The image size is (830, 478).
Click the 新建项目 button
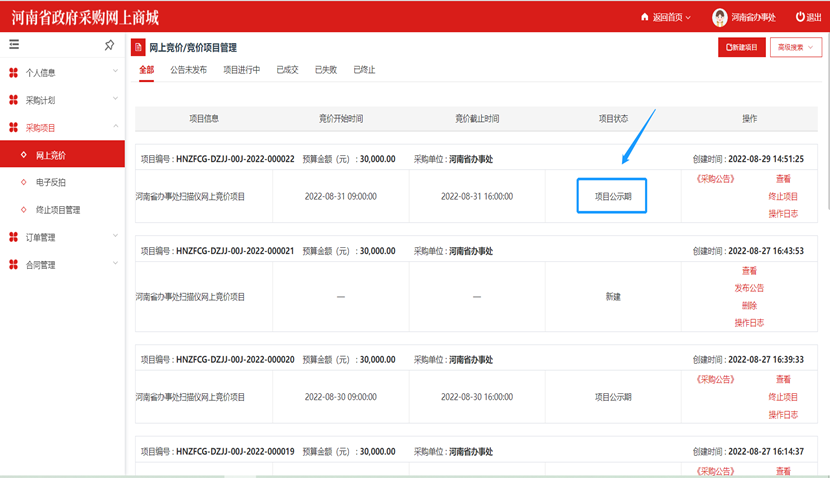[742, 47]
